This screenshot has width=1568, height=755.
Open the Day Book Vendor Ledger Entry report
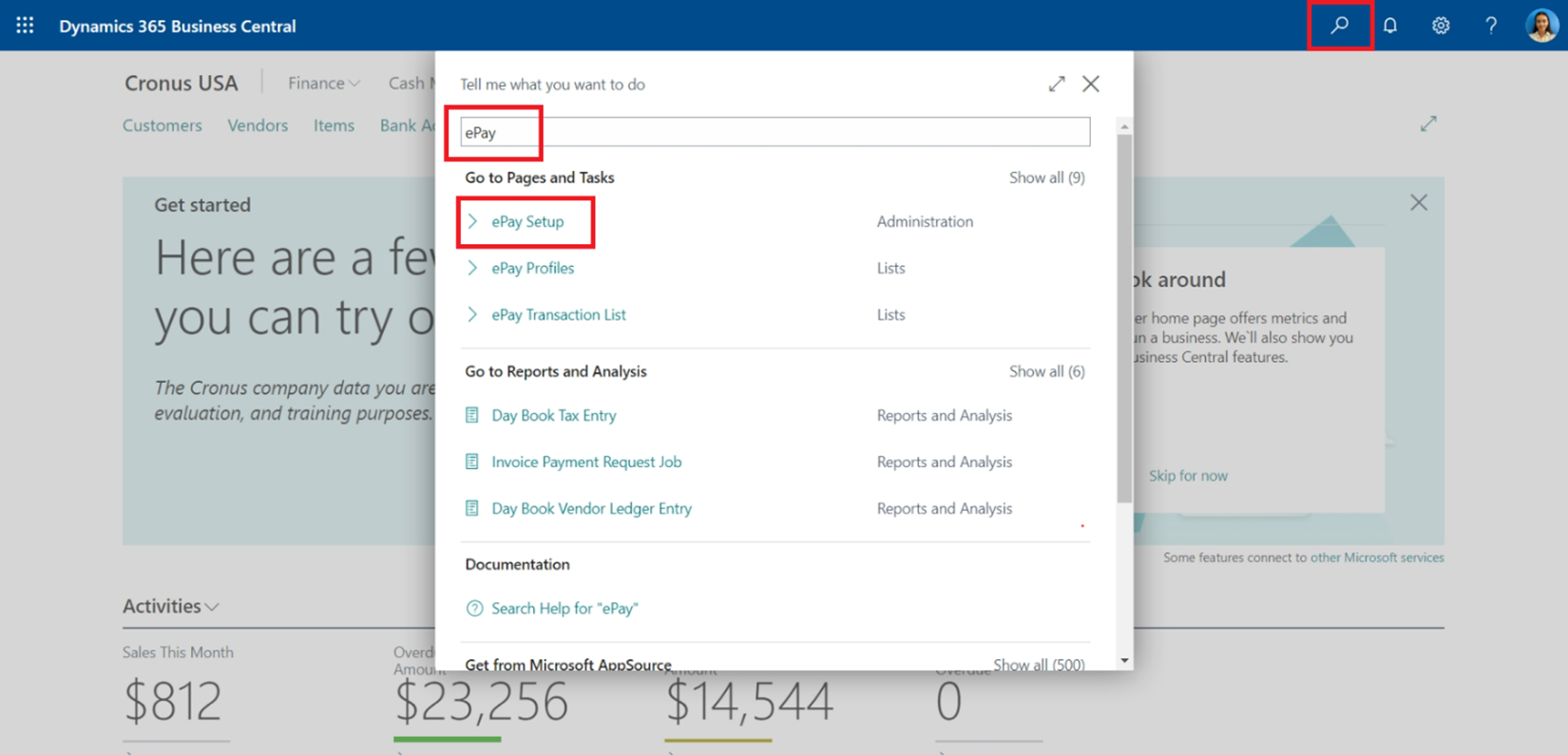coord(591,508)
